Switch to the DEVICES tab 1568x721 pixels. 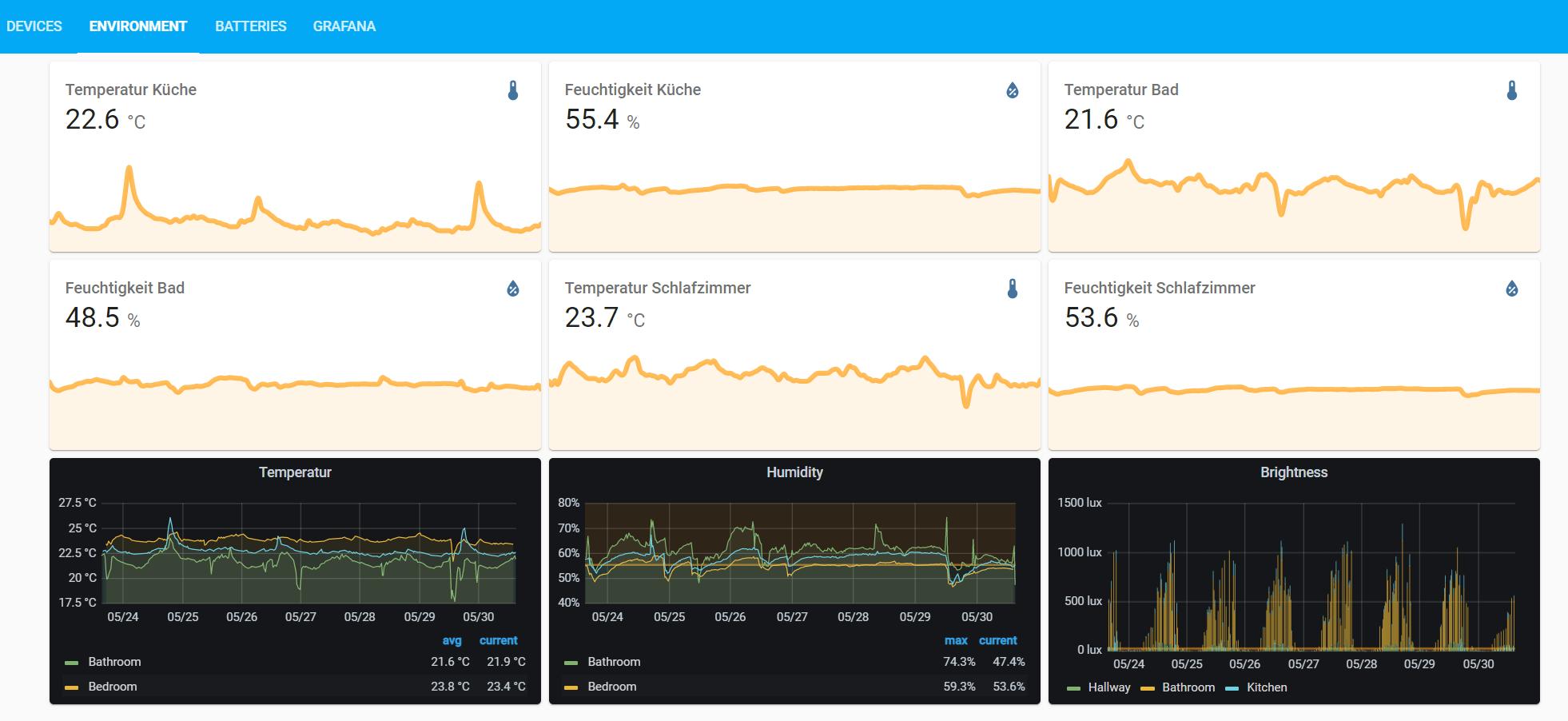click(x=35, y=26)
